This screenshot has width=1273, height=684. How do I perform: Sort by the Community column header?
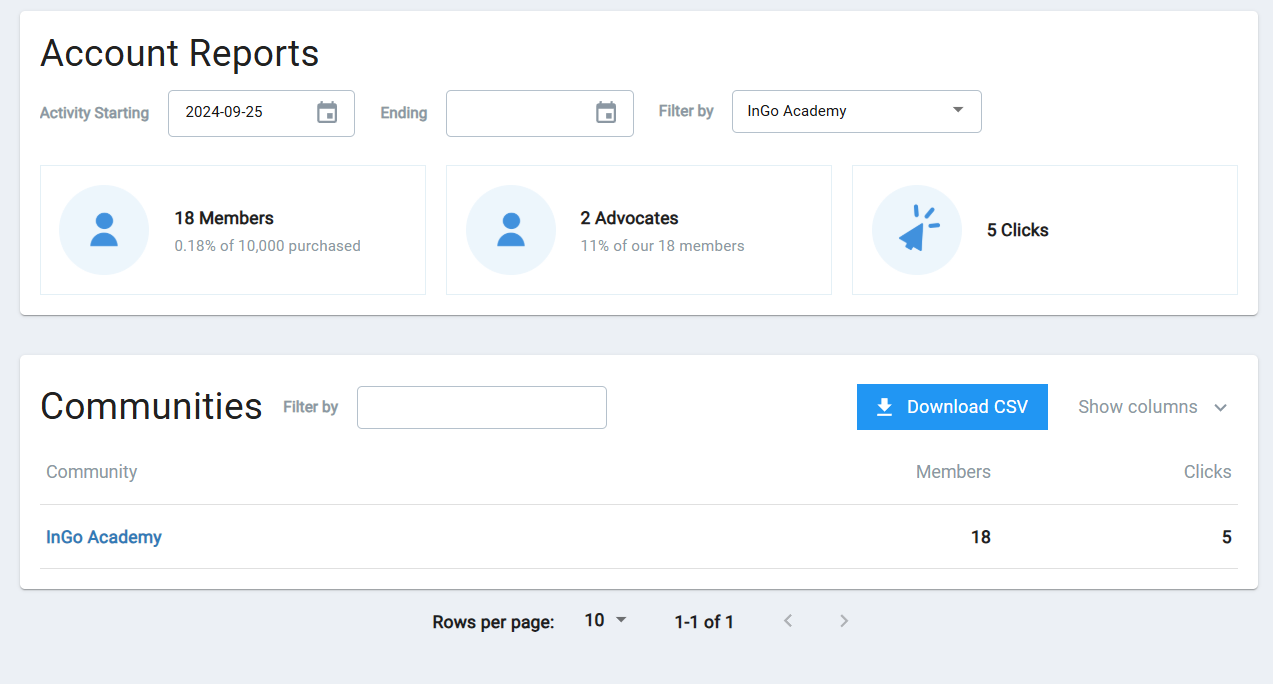(92, 472)
